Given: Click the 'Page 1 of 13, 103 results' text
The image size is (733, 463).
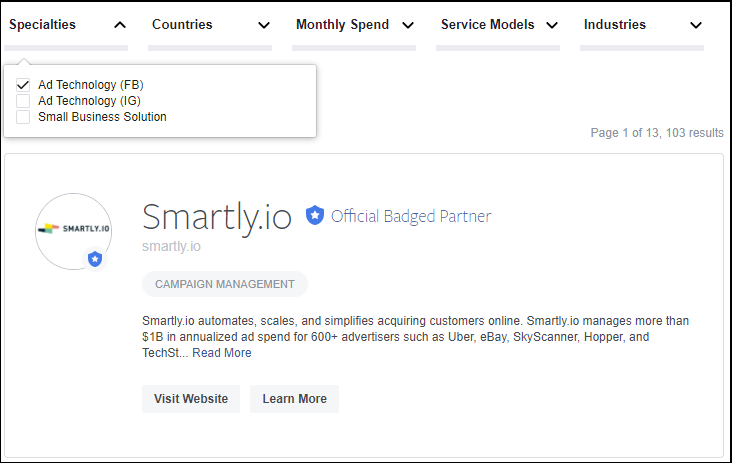Looking at the screenshot, I should (657, 133).
